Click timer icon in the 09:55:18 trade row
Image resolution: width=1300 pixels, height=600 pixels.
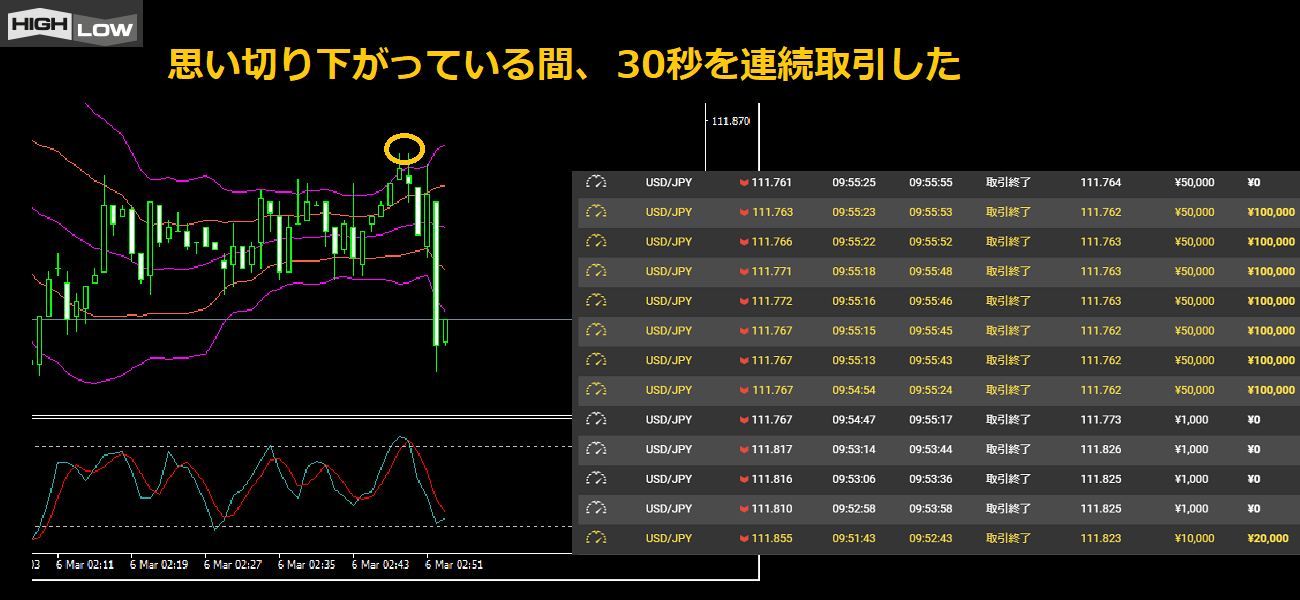tap(597, 272)
